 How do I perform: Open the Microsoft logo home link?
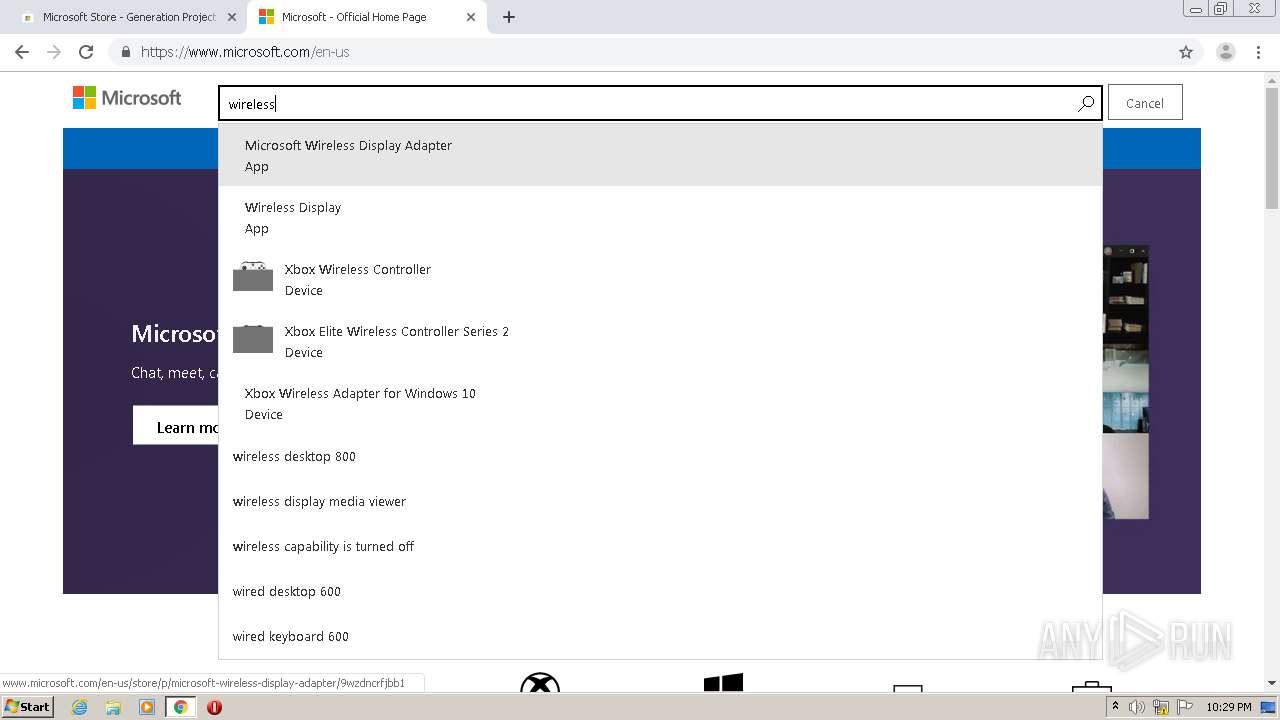pos(127,98)
